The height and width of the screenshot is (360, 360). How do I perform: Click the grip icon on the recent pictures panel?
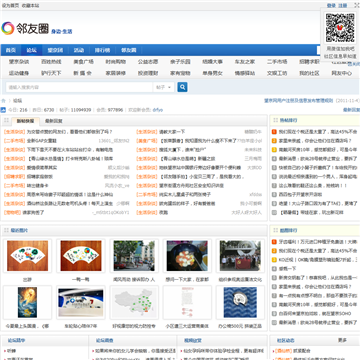pyautogui.click(x=6, y=230)
